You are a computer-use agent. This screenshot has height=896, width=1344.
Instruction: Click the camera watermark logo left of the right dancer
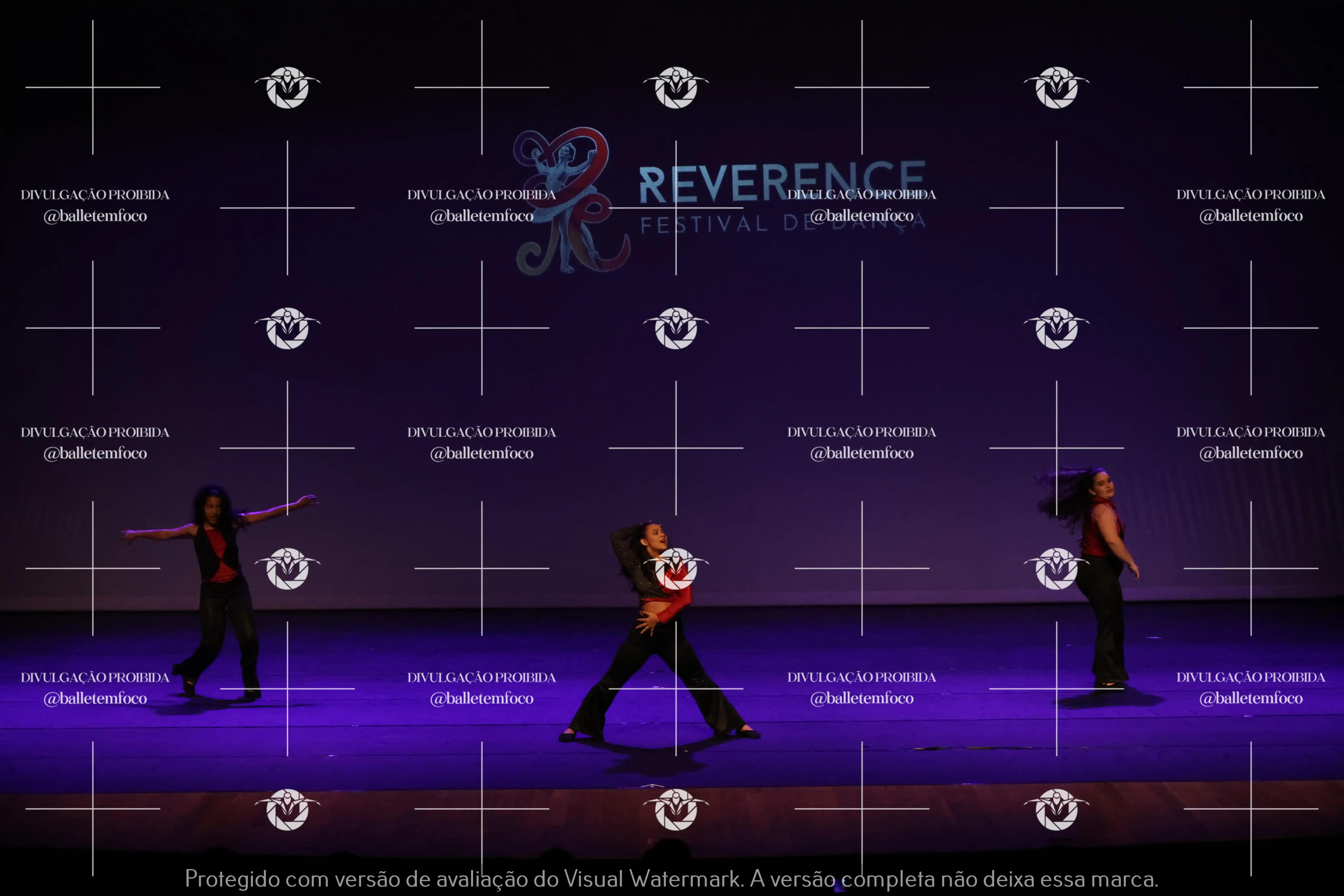(1057, 569)
